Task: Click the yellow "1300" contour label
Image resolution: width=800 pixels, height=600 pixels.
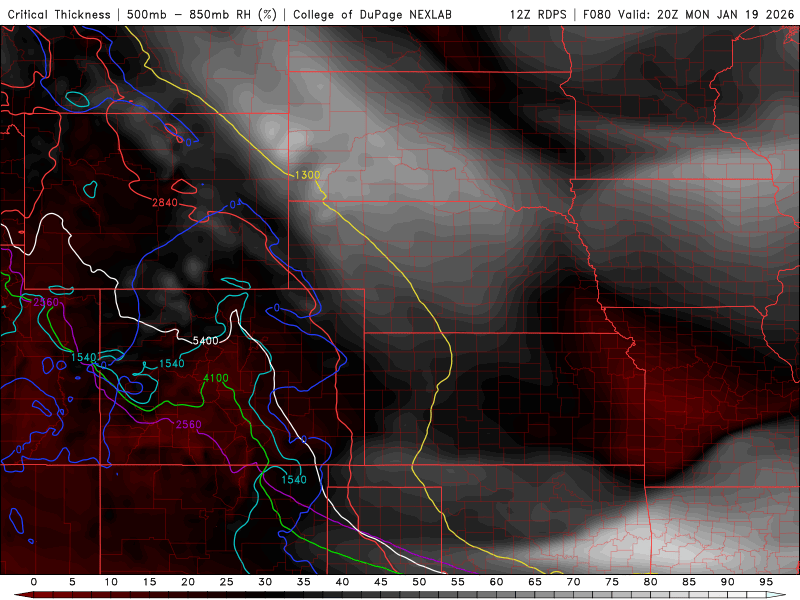Action: [308, 175]
